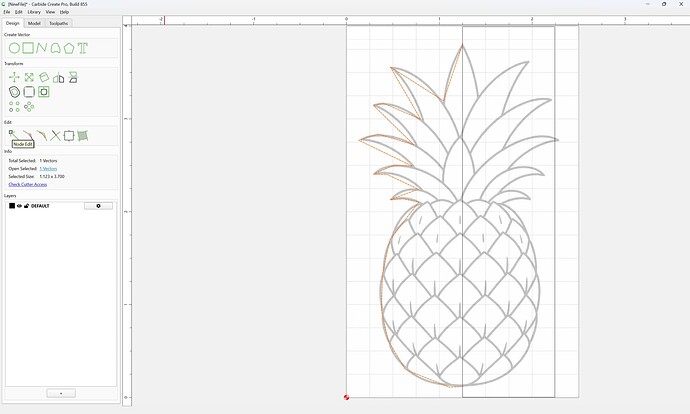Viewport: 690px width, 414px height.
Task: Choose the Rotate transform tool
Action: coord(44,77)
